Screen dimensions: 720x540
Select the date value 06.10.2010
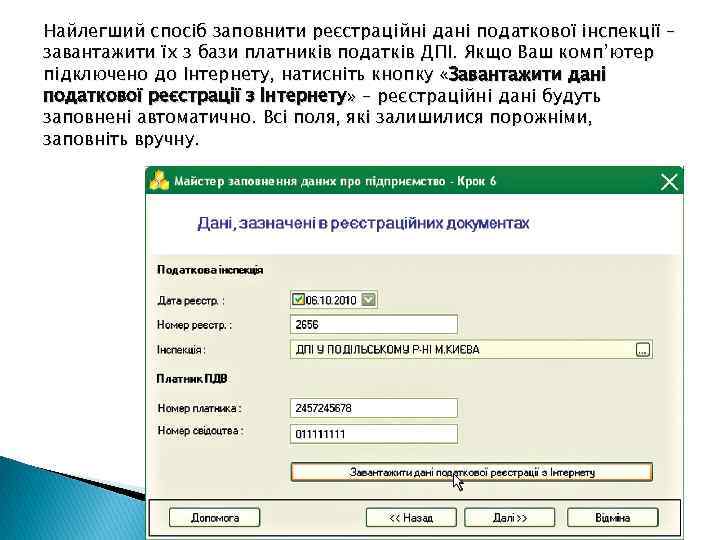point(331,300)
